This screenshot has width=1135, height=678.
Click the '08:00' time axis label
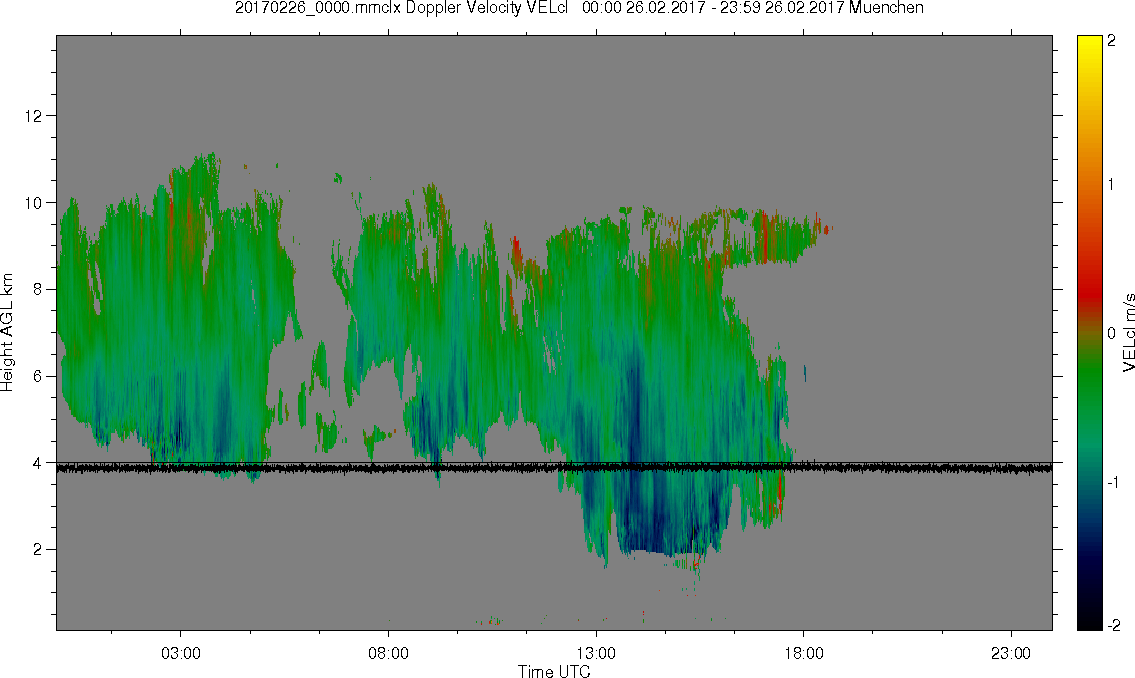(x=389, y=653)
